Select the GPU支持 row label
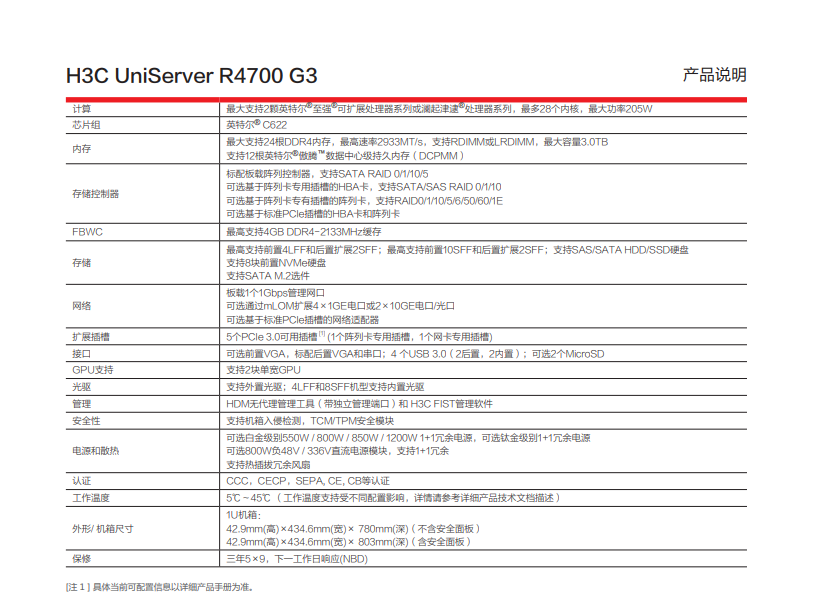 click(92, 370)
